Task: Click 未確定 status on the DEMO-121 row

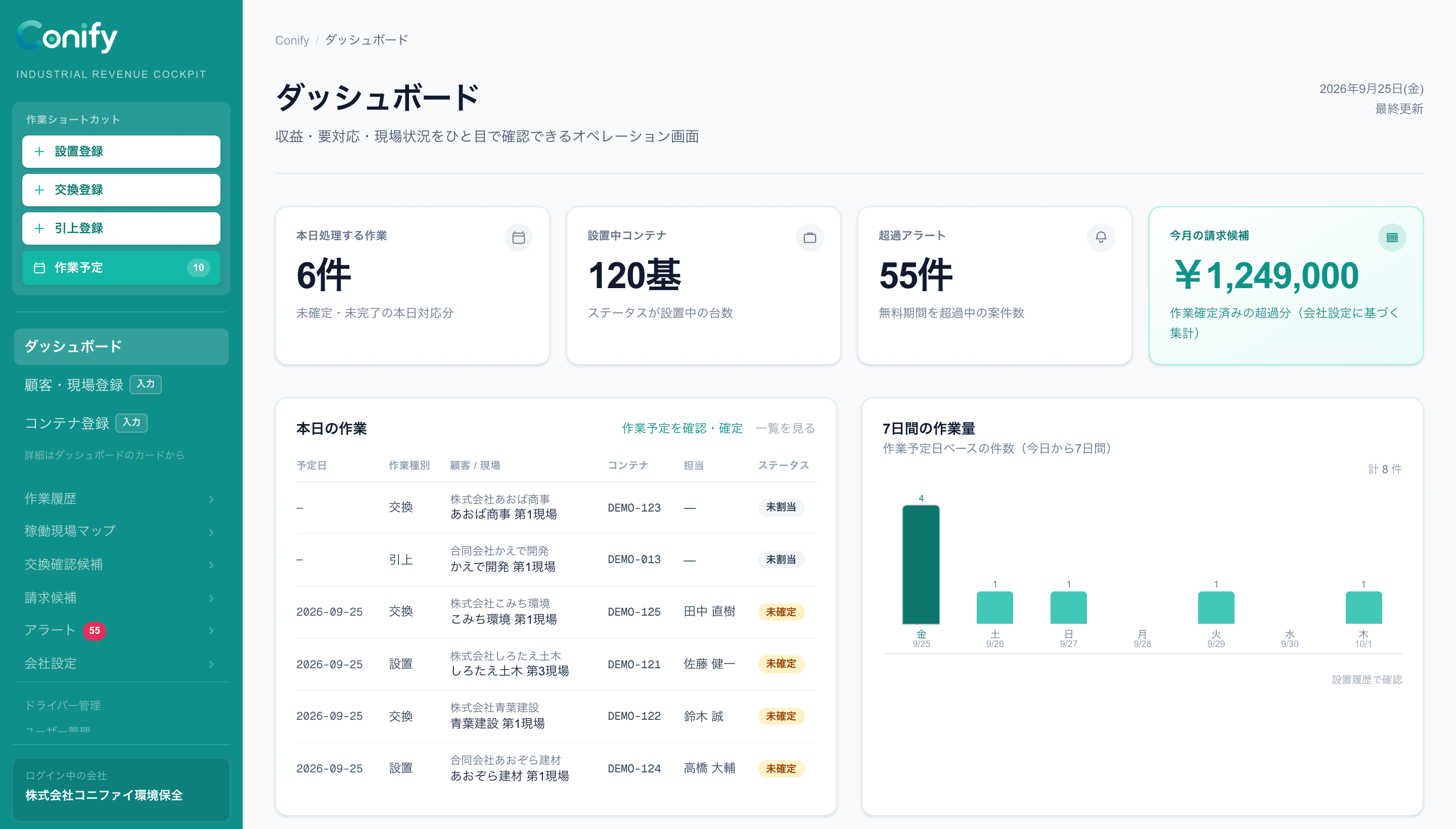Action: pos(781,663)
